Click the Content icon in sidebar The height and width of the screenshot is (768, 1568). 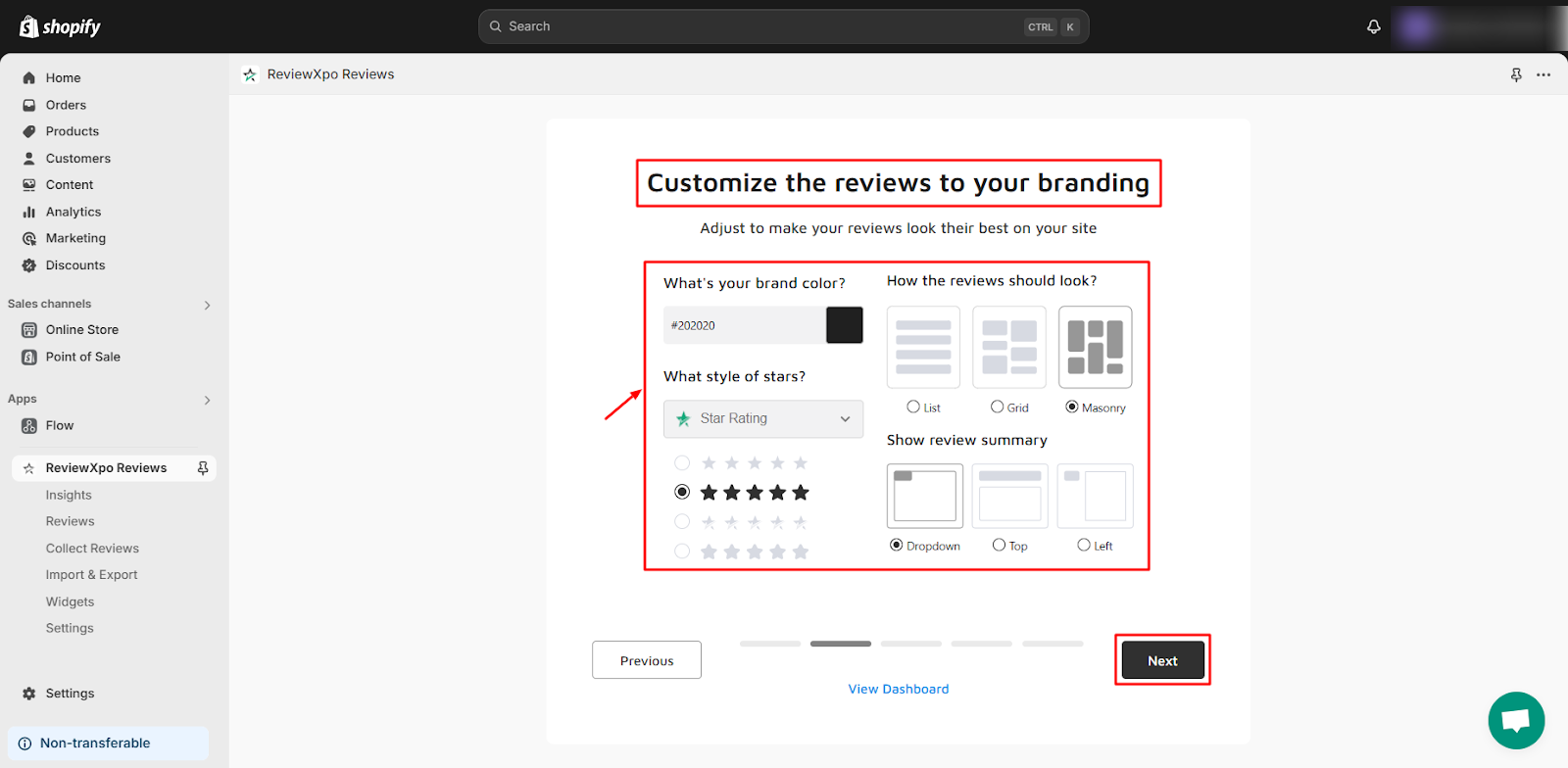pos(29,184)
